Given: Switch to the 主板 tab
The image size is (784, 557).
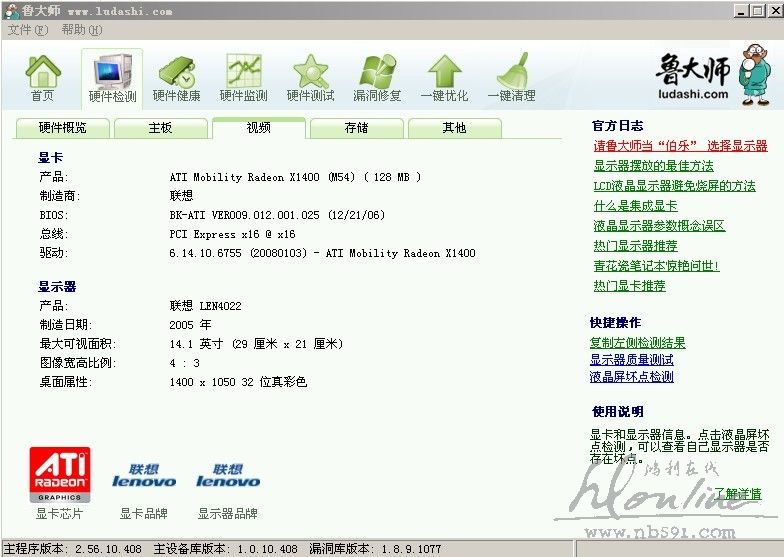Looking at the screenshot, I should click(x=160, y=128).
